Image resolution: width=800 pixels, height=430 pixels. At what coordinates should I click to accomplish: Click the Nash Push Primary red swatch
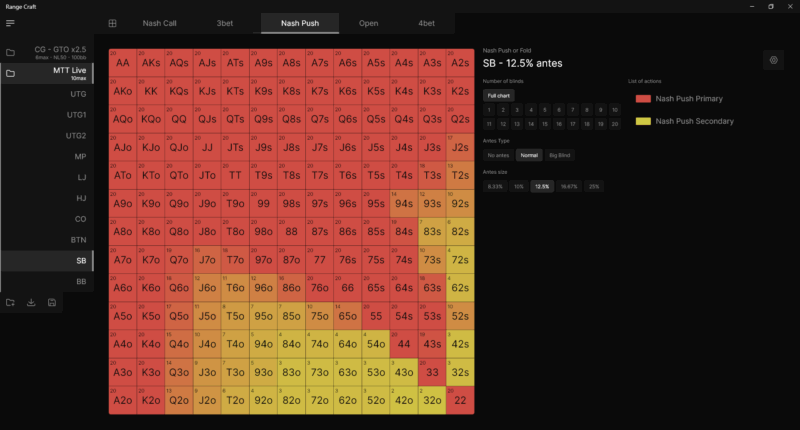644,99
